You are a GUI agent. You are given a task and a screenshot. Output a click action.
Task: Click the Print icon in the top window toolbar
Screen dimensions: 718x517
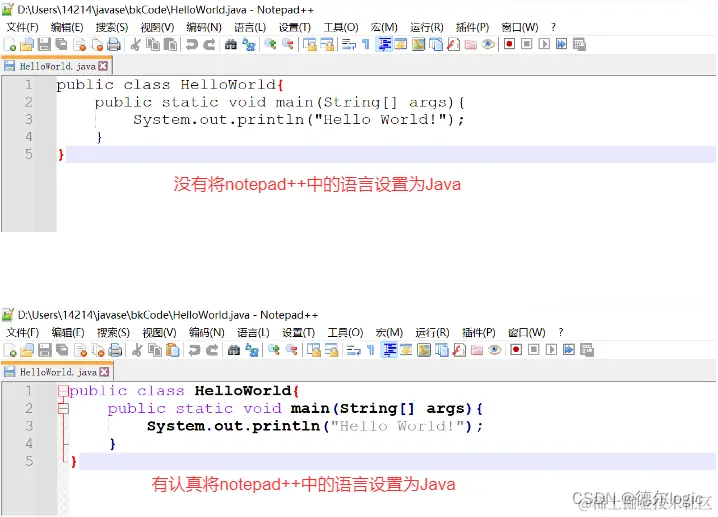[114, 44]
